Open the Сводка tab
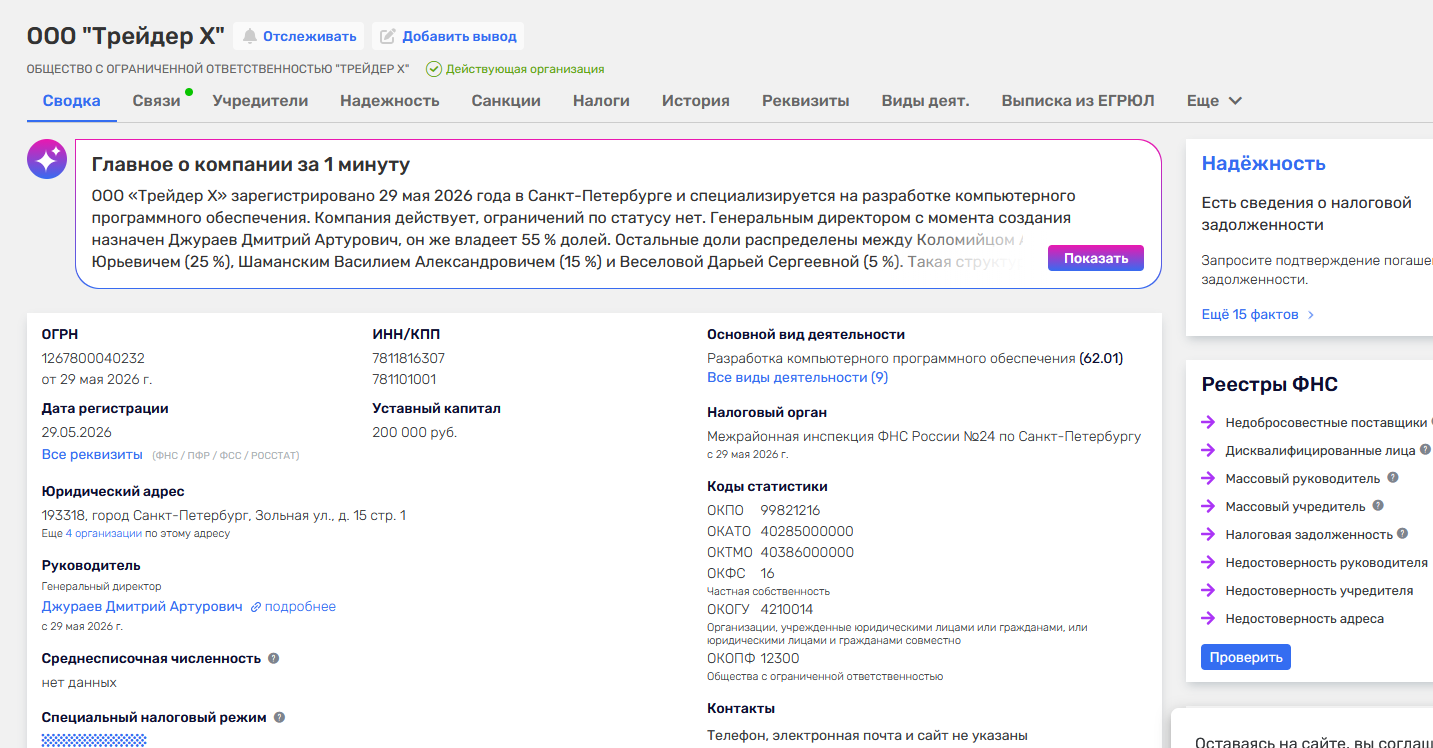 coord(71,101)
